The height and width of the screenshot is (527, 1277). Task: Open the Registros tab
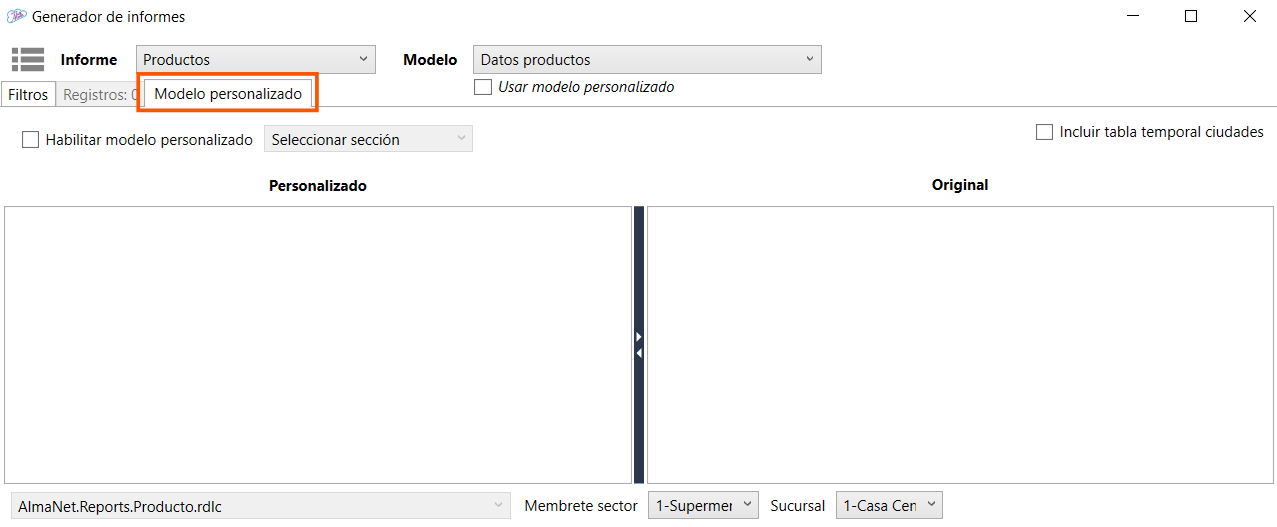tap(99, 95)
